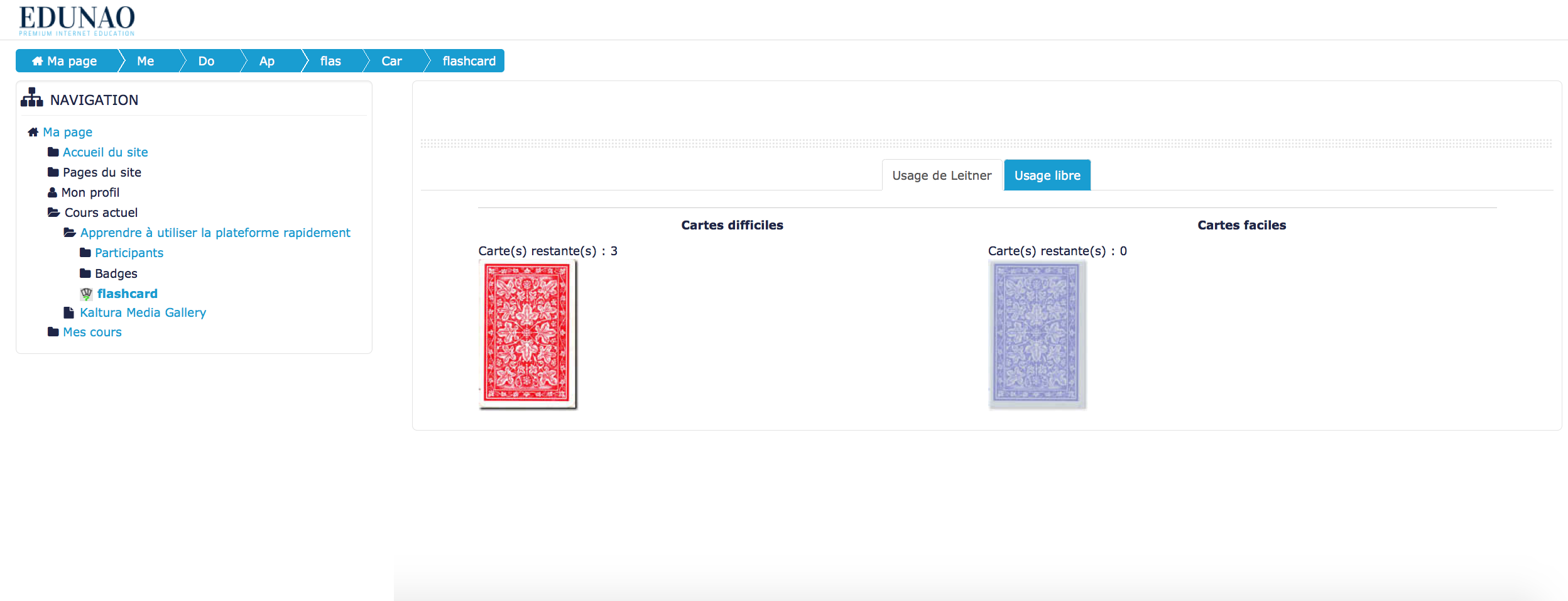Viewport: 1568px width, 601px height.
Task: Switch to the Usage de Leitner tab
Action: 941,175
